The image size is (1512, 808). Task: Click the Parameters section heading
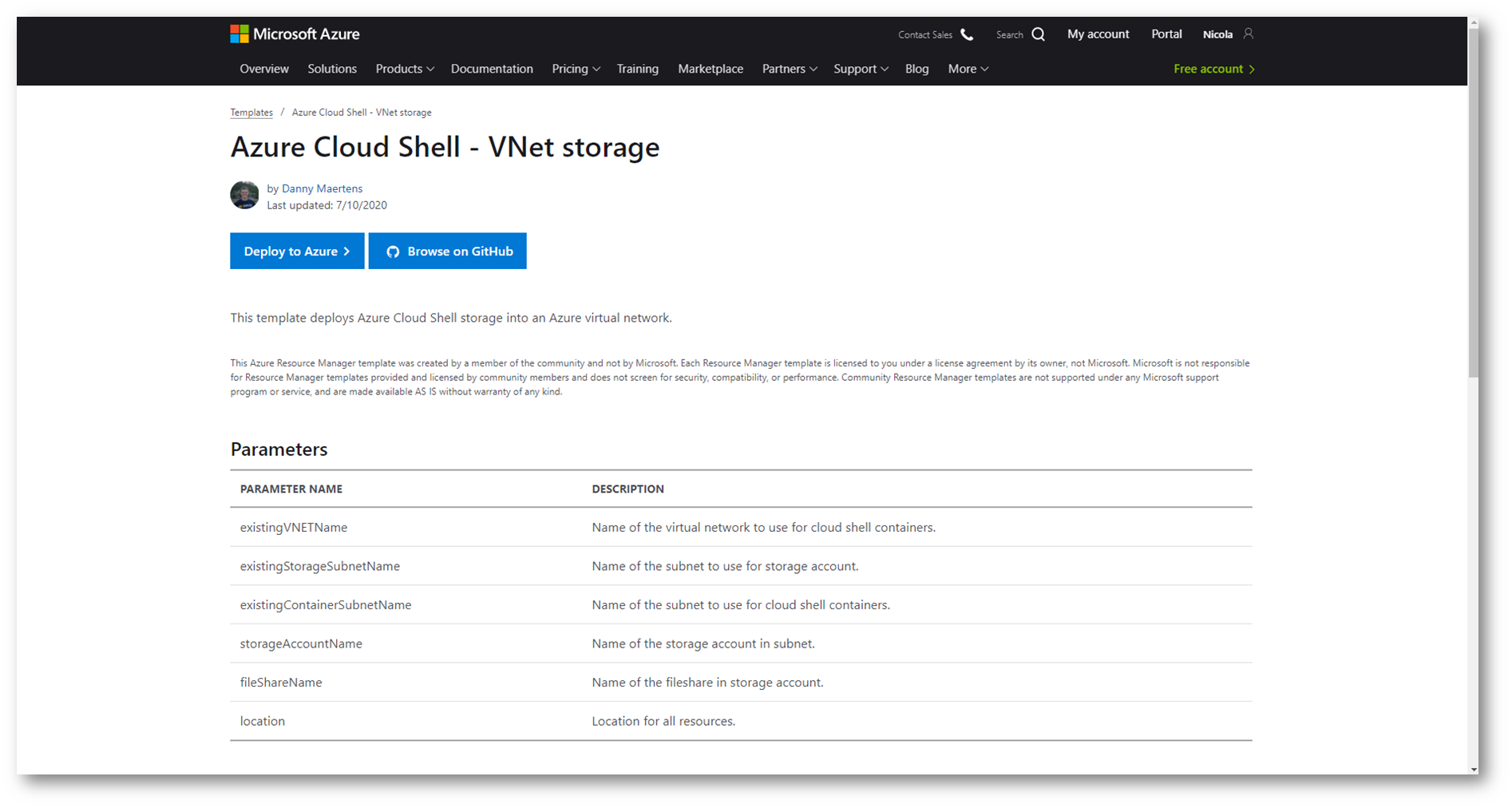point(279,450)
